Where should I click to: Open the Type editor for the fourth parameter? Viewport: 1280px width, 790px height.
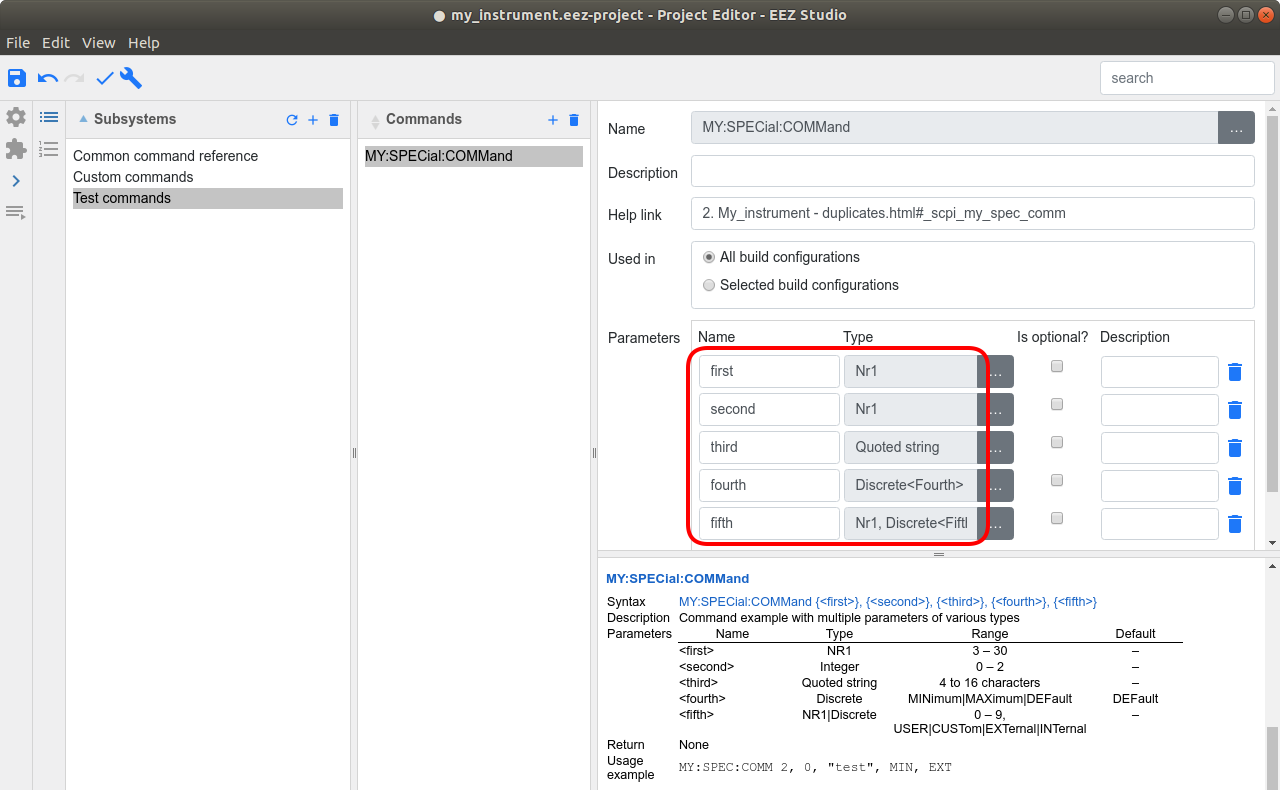click(x=998, y=485)
